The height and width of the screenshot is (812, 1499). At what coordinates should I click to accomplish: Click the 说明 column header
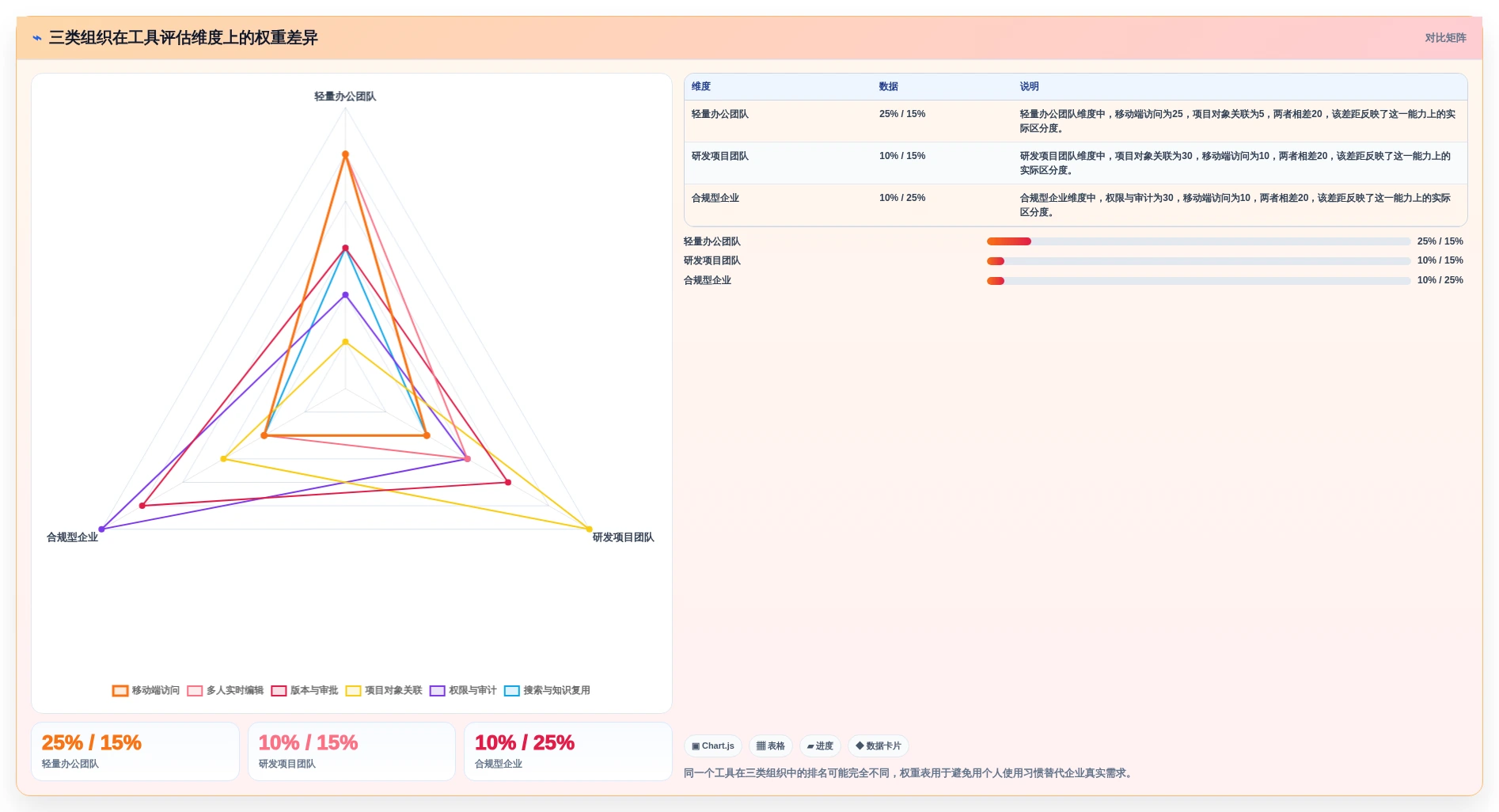pyautogui.click(x=1029, y=86)
